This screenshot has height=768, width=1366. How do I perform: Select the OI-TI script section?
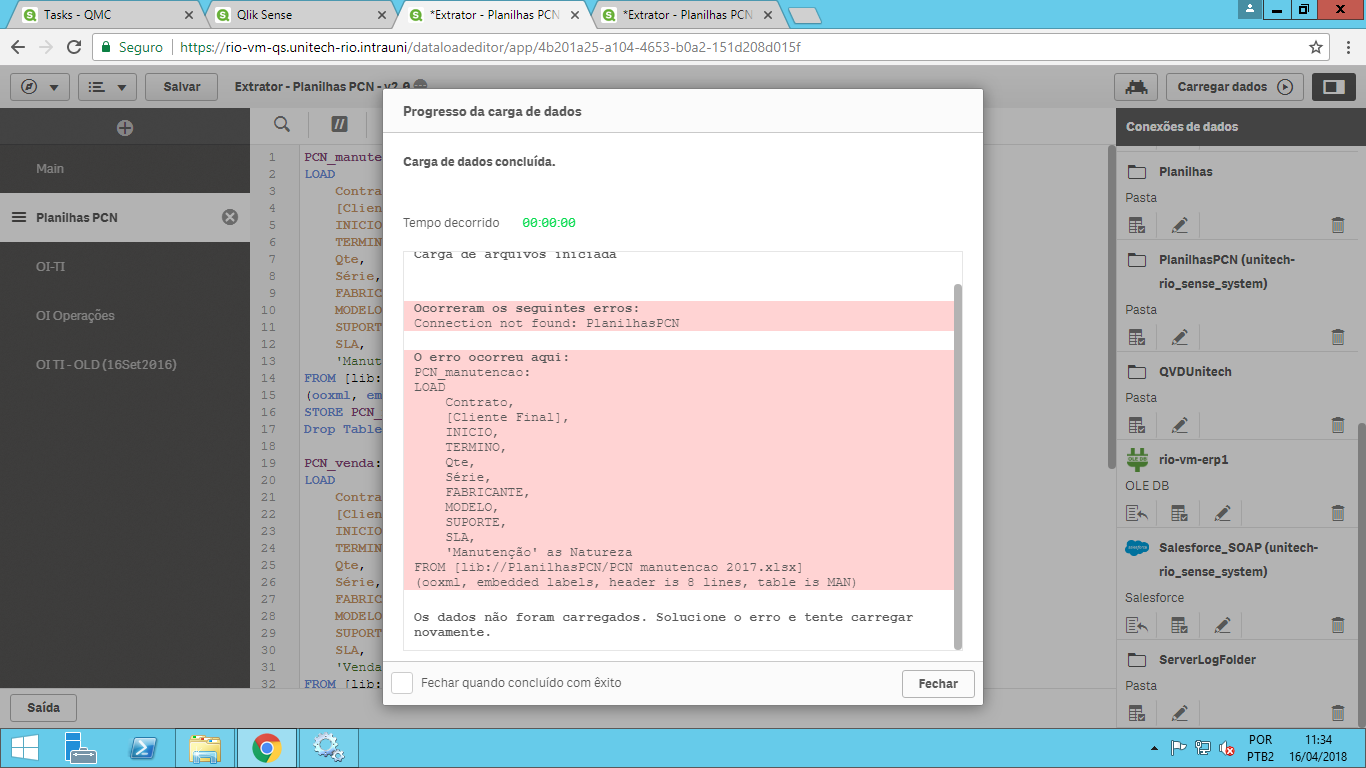point(125,266)
